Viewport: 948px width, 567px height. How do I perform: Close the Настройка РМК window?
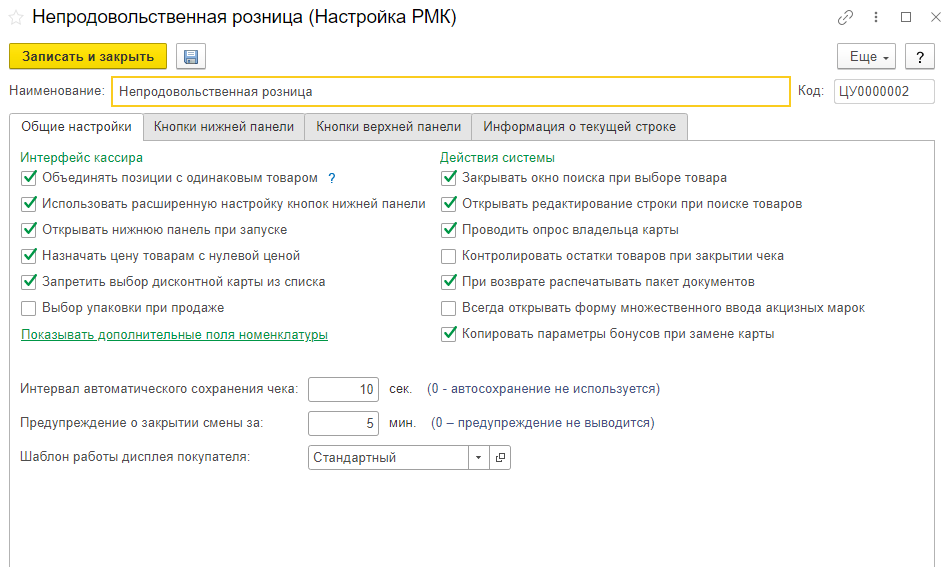[935, 17]
